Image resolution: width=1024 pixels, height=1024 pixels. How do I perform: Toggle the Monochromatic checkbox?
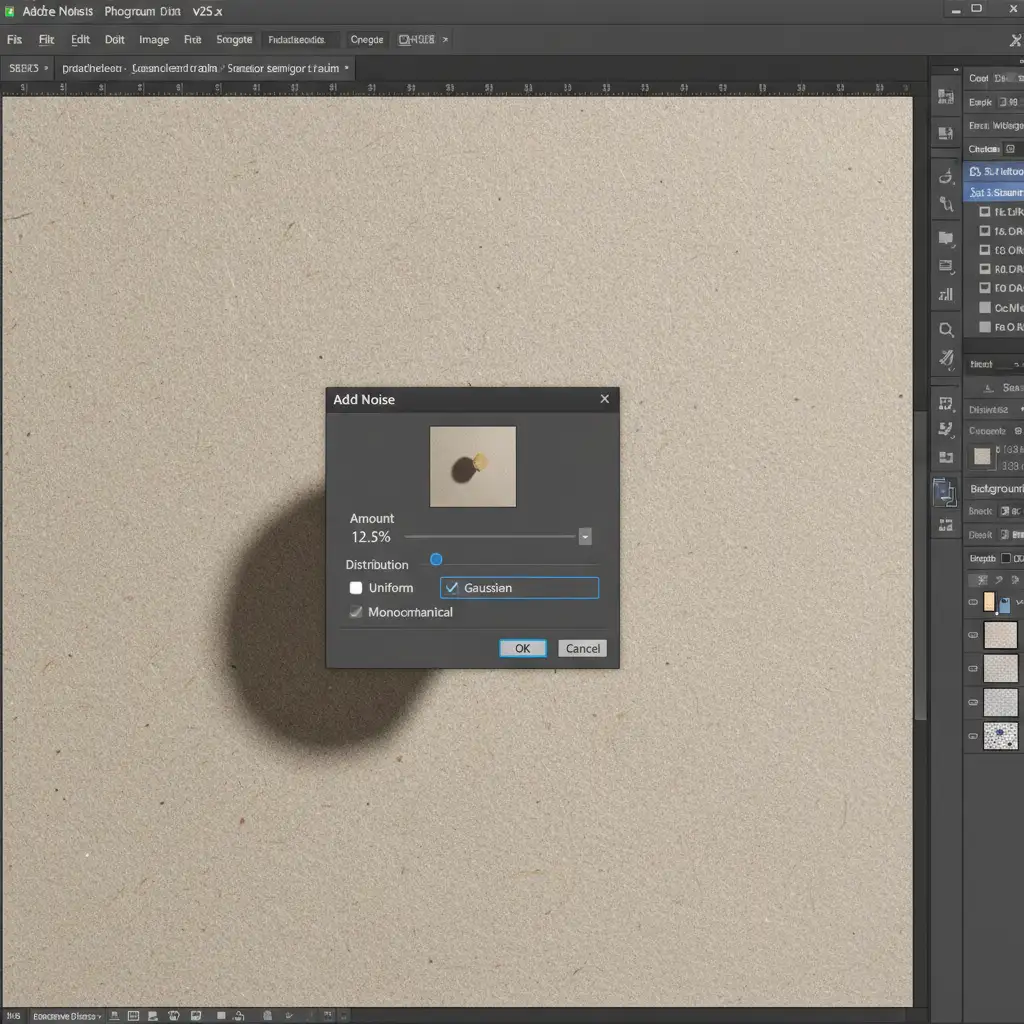356,612
